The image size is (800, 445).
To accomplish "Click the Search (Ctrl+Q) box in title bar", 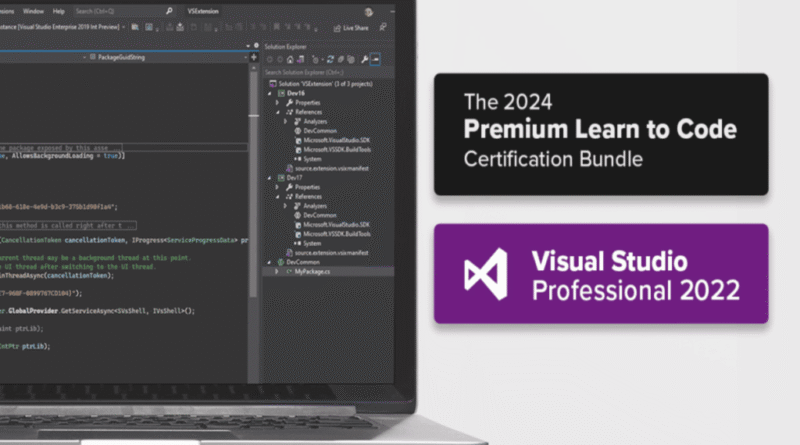I will click(x=124, y=11).
